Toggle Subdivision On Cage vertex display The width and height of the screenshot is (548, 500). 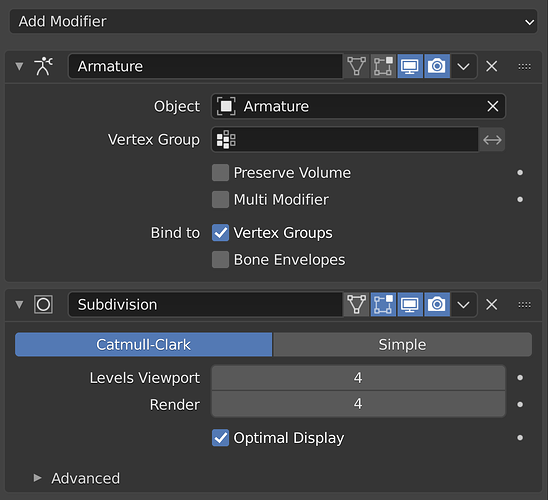(x=356, y=304)
